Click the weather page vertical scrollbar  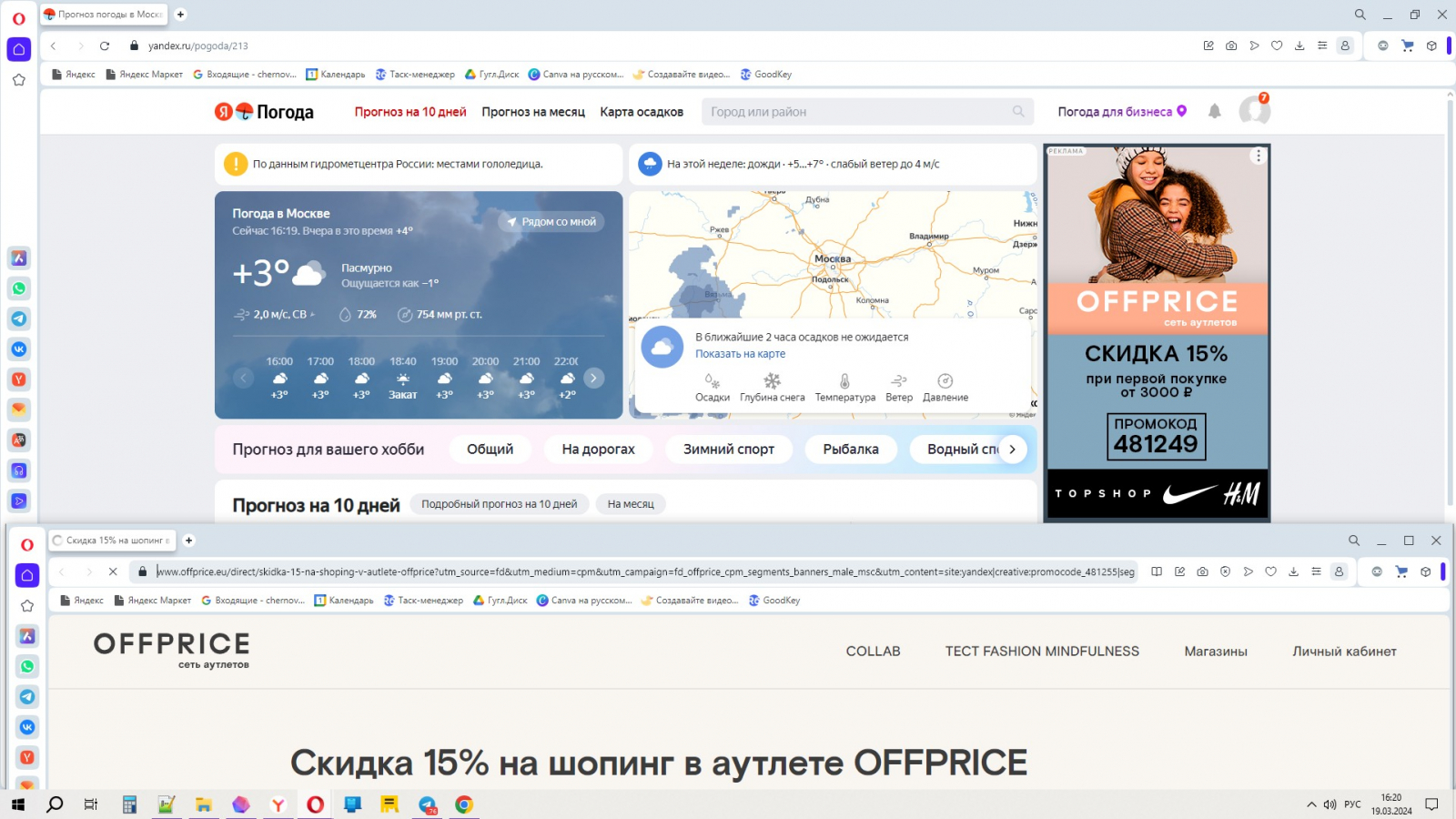[x=1450, y=300]
